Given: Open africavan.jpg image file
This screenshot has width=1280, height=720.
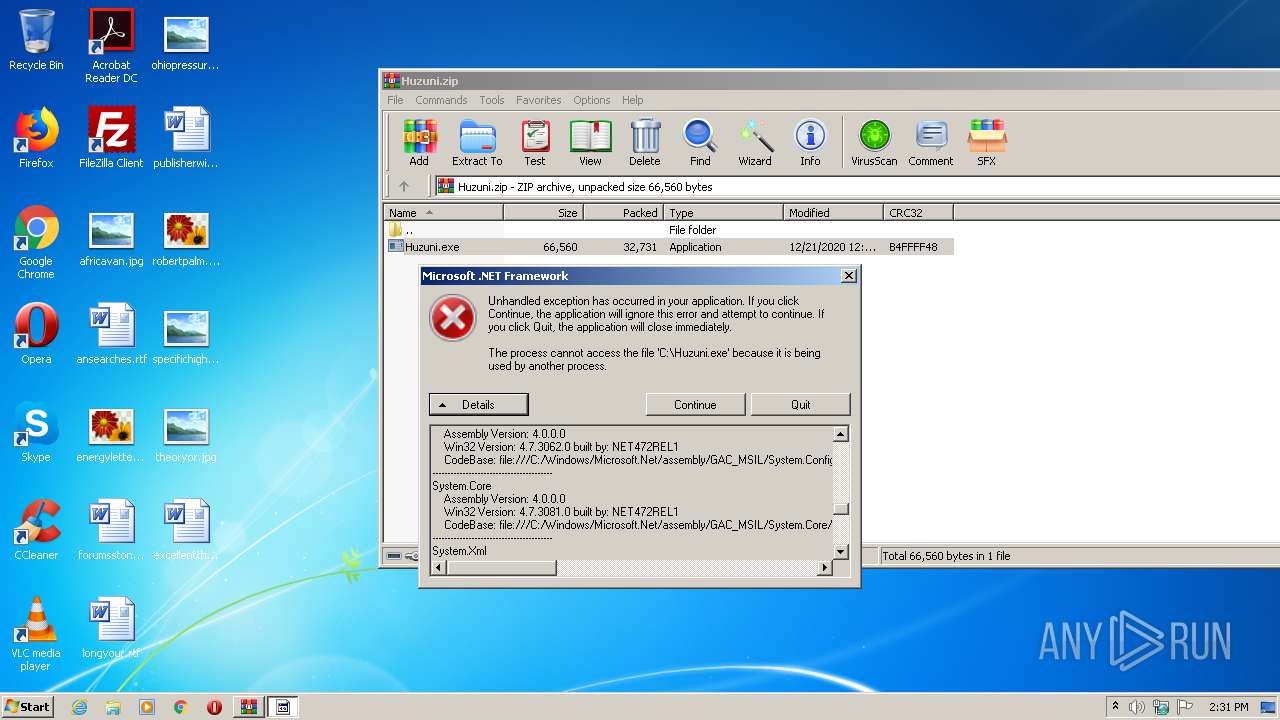Looking at the screenshot, I should 111,240.
